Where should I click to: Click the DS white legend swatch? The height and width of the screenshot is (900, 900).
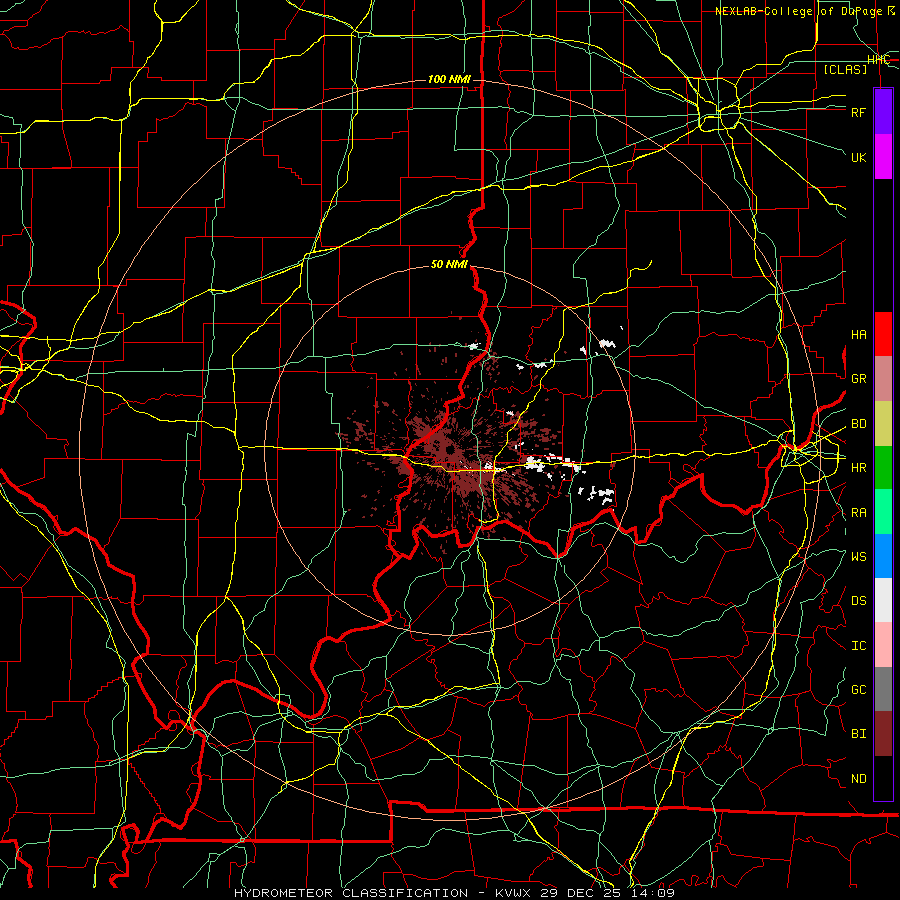pyautogui.click(x=883, y=600)
